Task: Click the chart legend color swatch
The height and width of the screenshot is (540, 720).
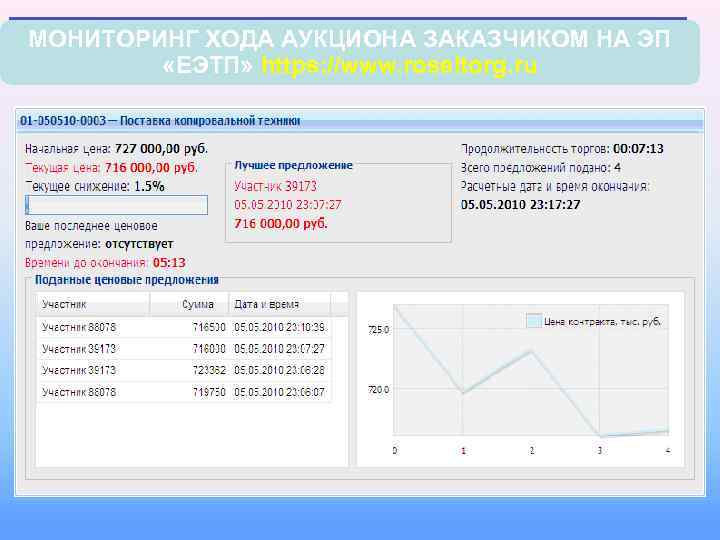Action: coord(534,321)
